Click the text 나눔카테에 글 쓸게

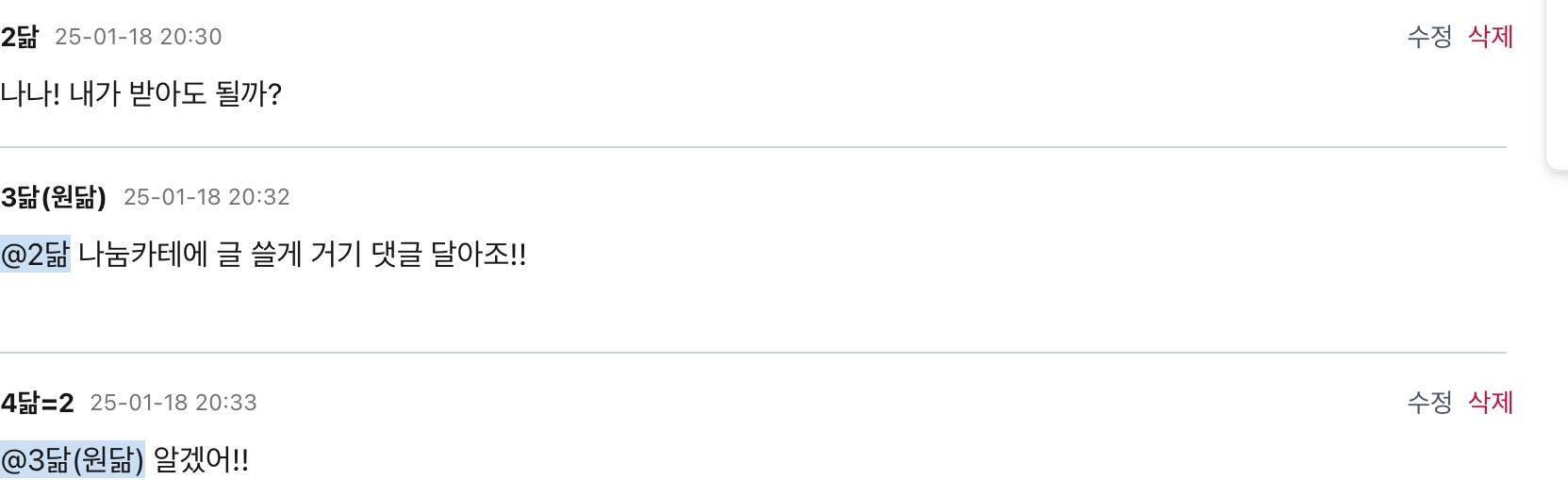point(189,255)
